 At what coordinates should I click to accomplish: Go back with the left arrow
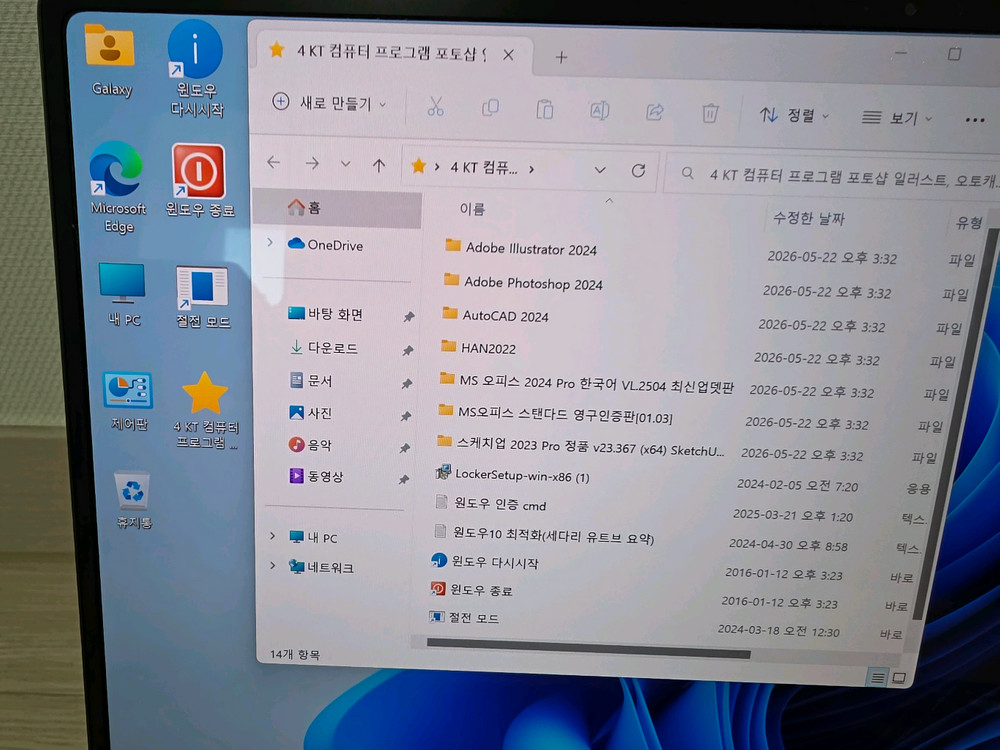(x=274, y=162)
